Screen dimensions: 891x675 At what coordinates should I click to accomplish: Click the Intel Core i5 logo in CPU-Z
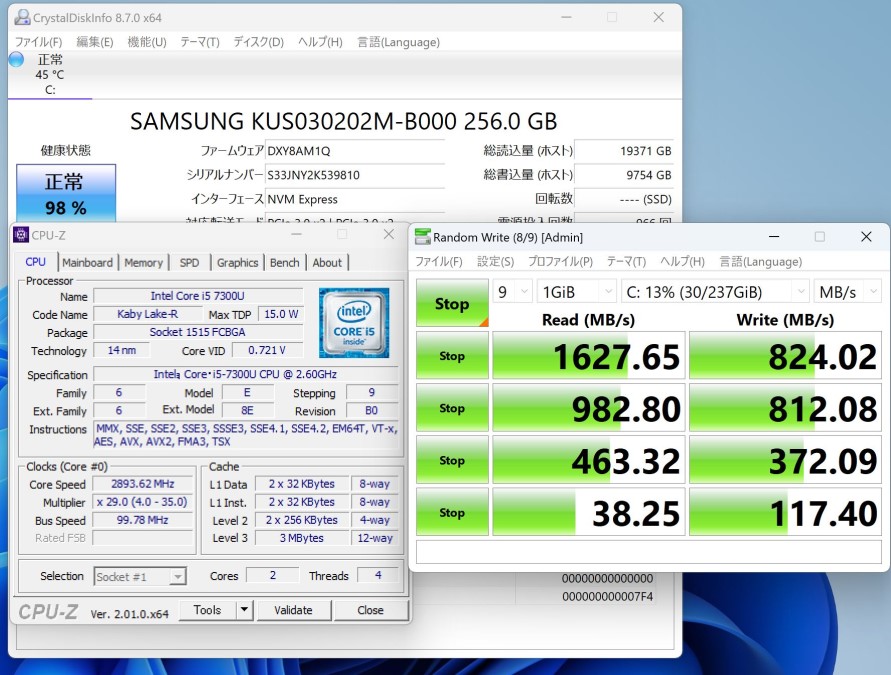(x=354, y=323)
